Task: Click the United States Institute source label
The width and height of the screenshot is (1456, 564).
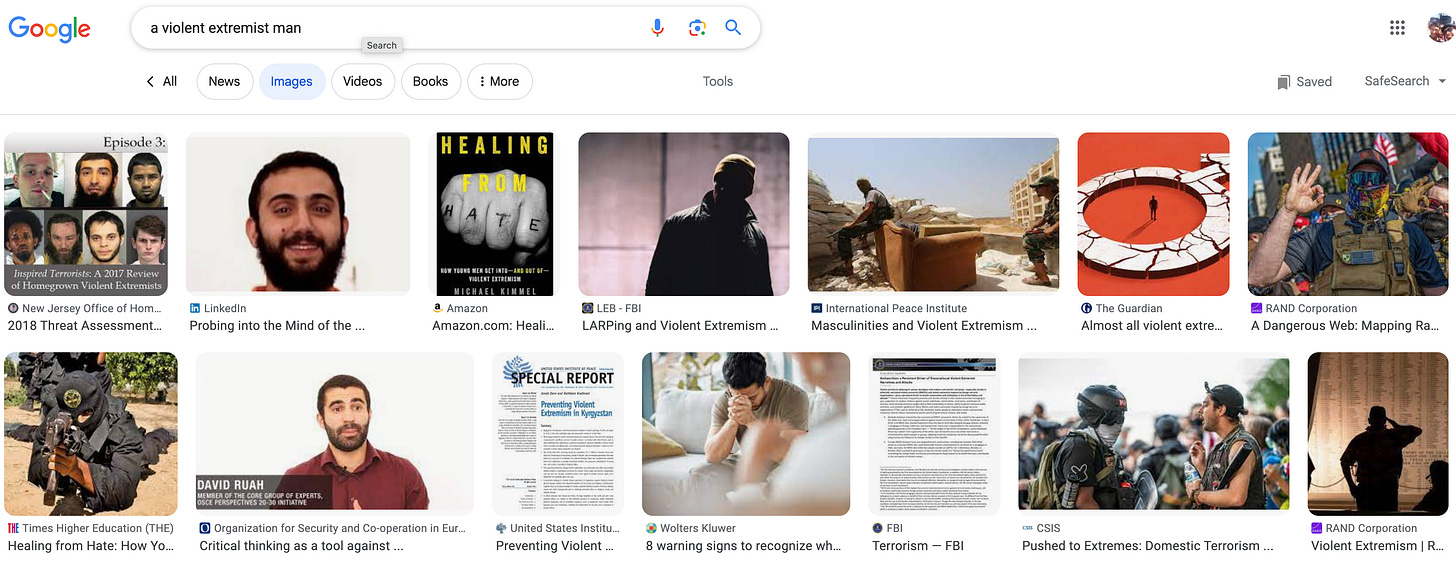Action: (563, 528)
